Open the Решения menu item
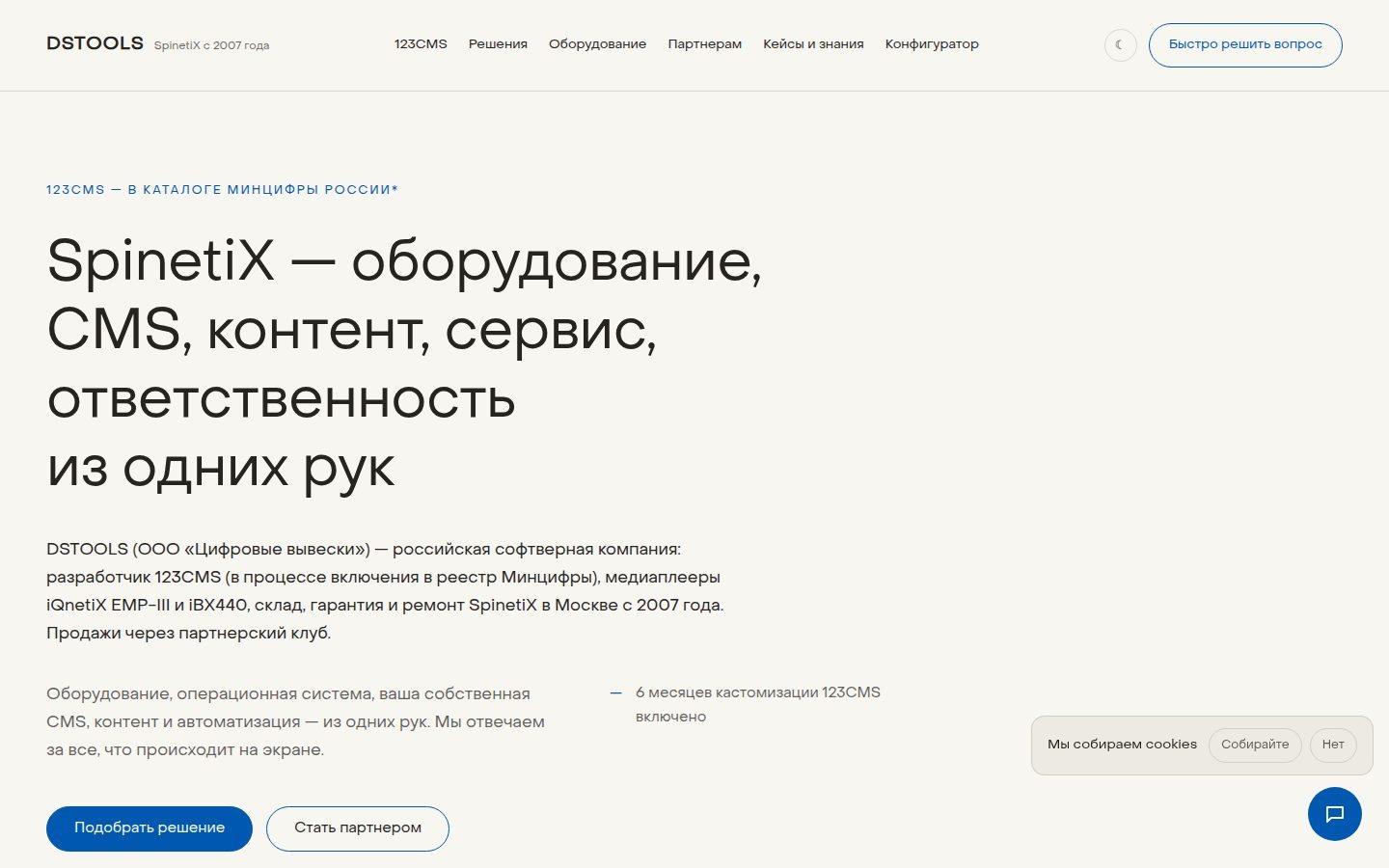Image resolution: width=1389 pixels, height=868 pixels. tap(498, 44)
